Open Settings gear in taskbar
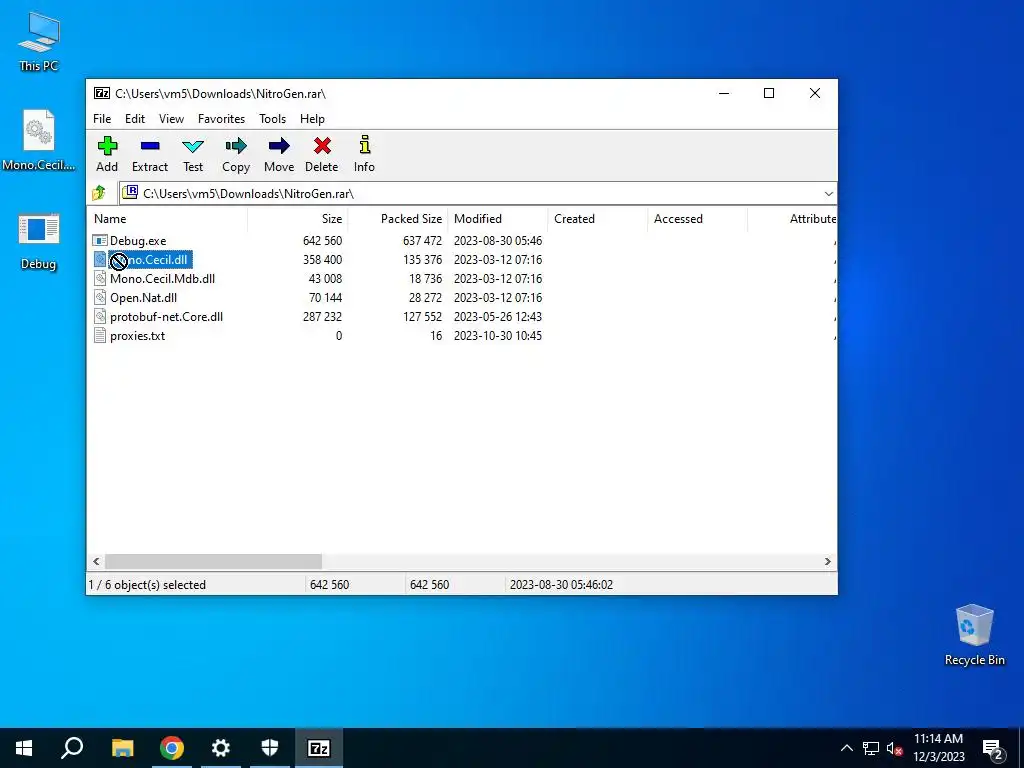 (221, 748)
